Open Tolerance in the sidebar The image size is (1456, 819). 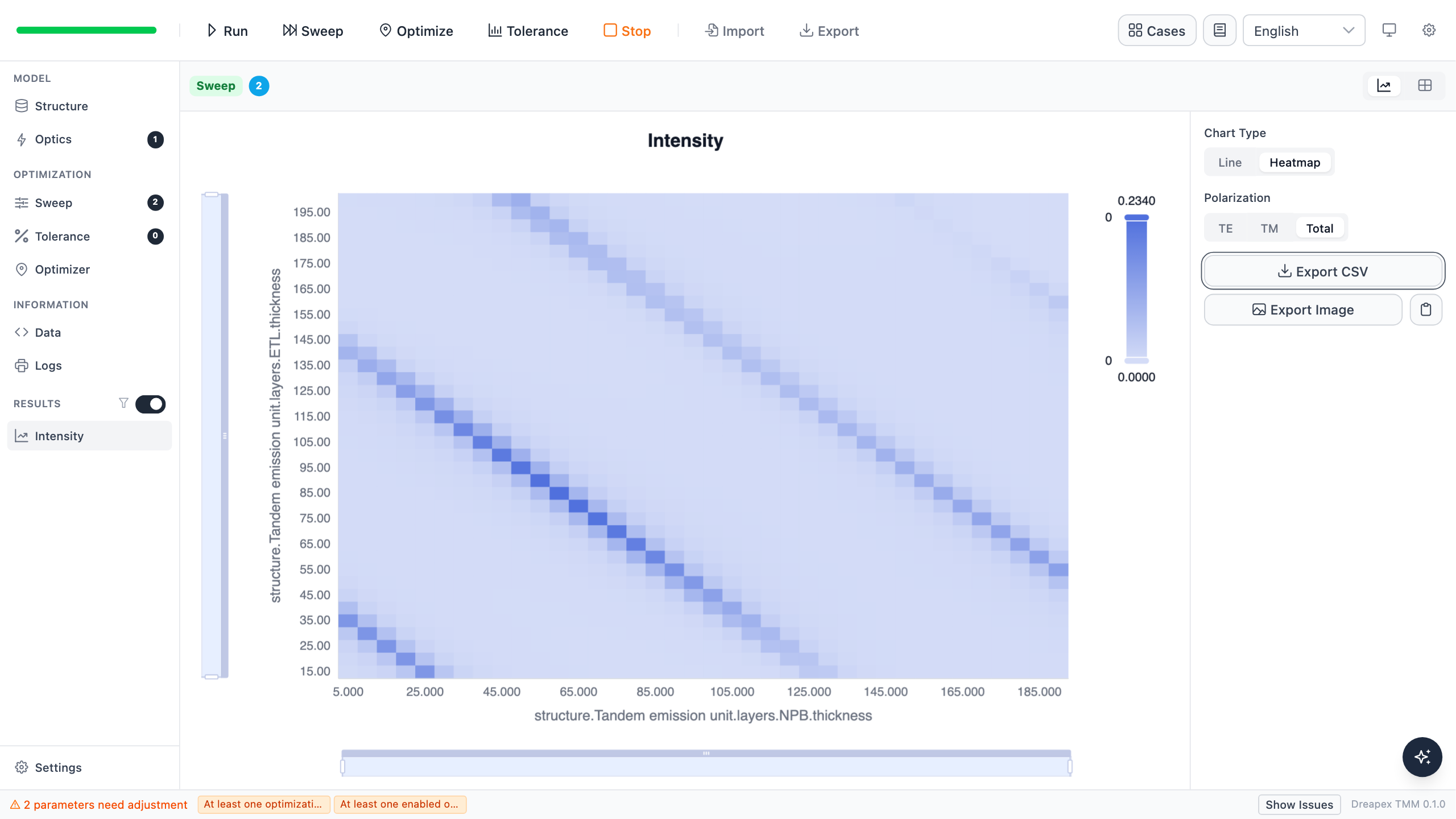coord(89,237)
